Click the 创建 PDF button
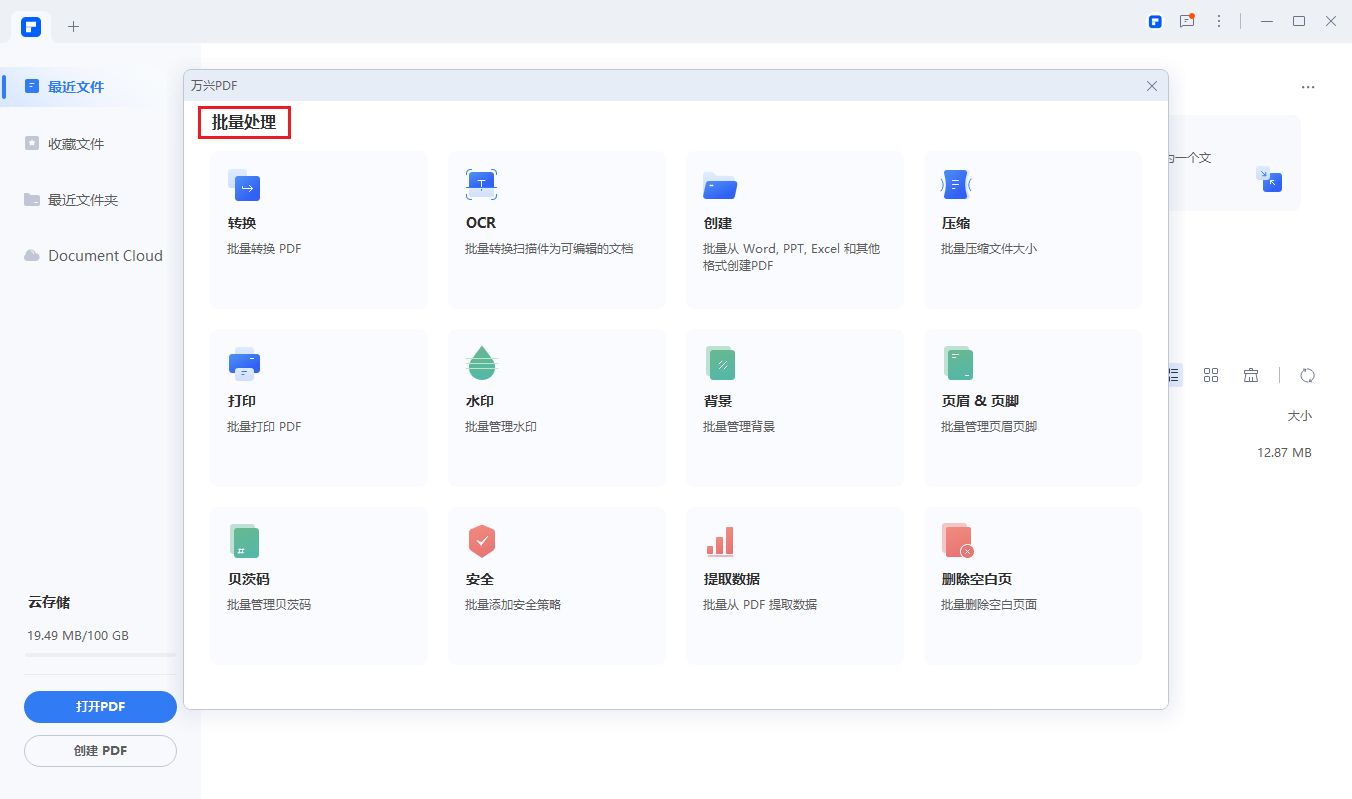1352x799 pixels. (x=100, y=751)
